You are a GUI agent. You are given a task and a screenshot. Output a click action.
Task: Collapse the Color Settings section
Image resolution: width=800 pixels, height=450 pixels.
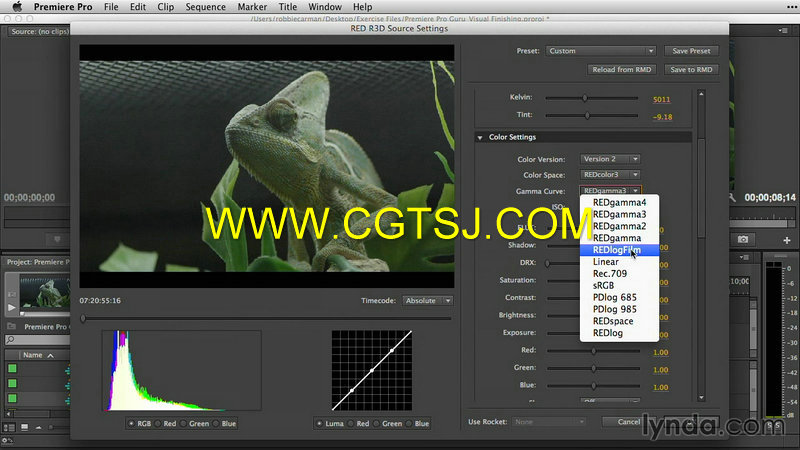coord(480,138)
